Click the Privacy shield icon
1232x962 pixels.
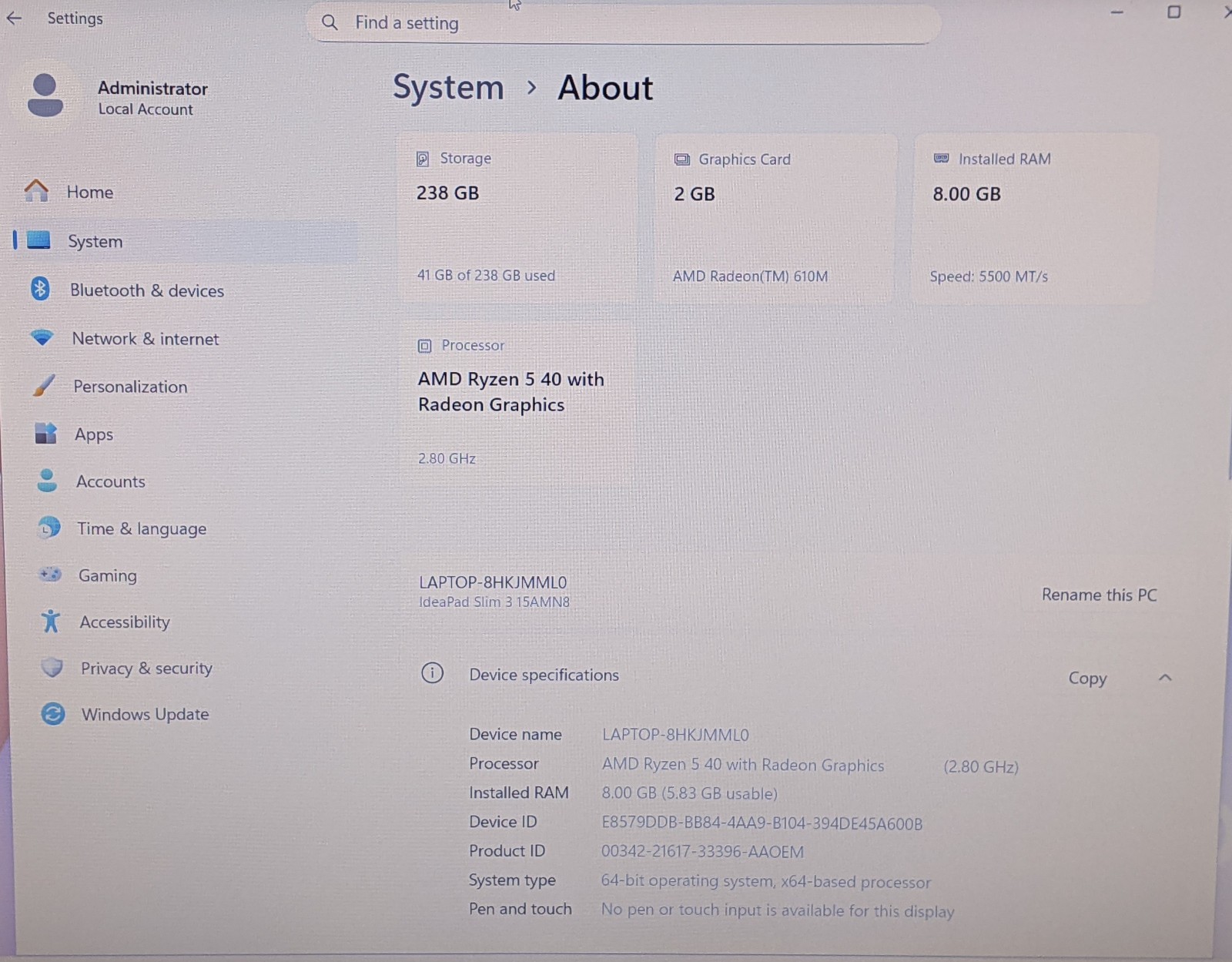[x=52, y=667]
